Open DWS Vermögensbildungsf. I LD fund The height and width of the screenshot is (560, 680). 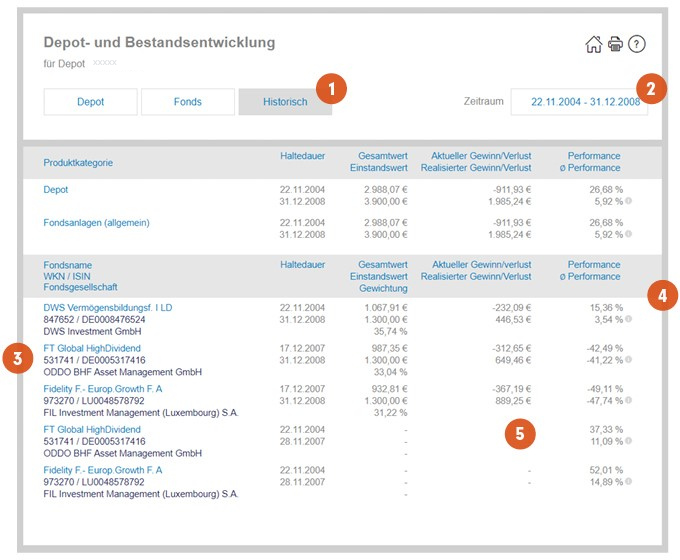pyautogui.click(x=108, y=307)
